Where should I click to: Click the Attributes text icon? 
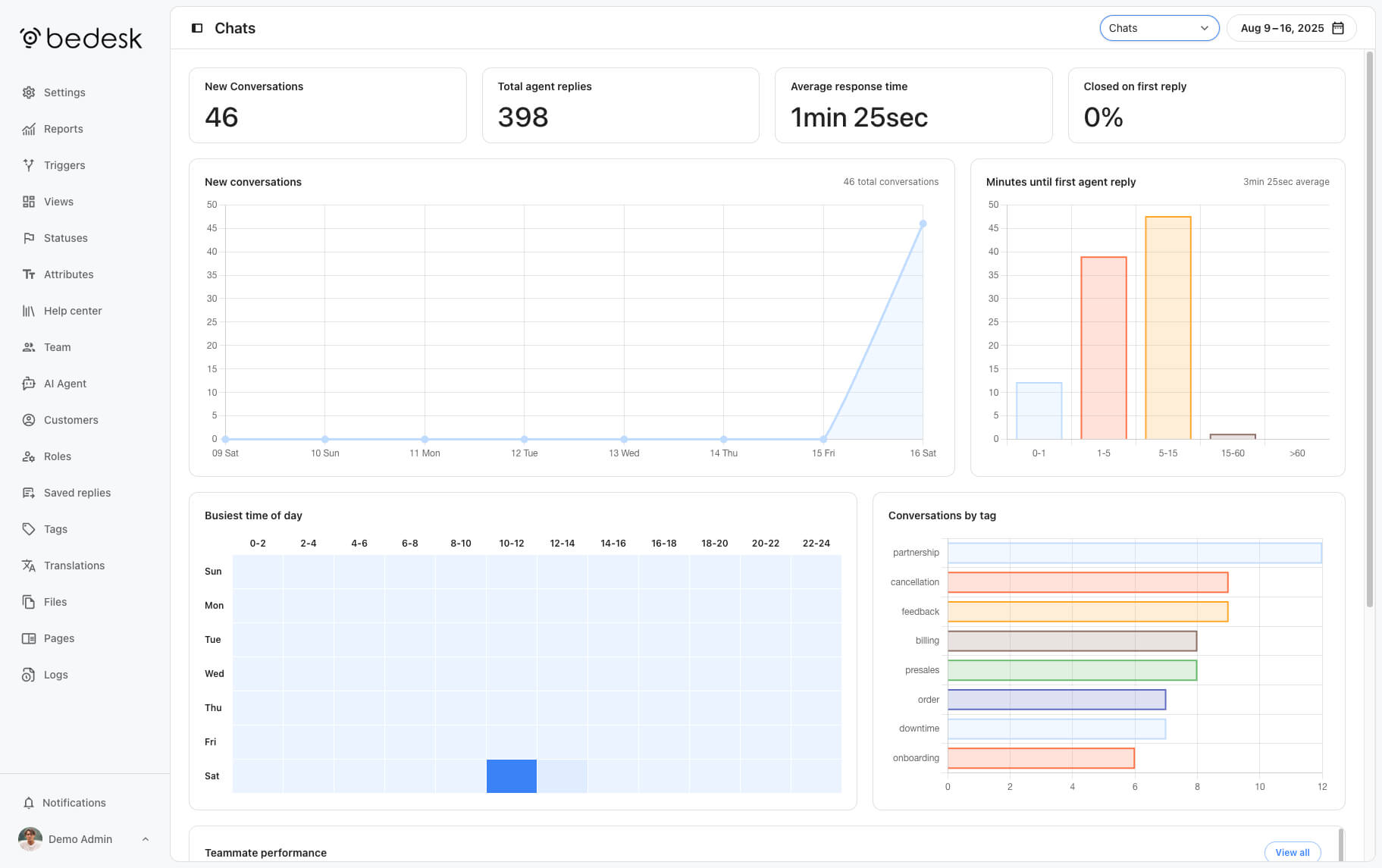click(29, 274)
